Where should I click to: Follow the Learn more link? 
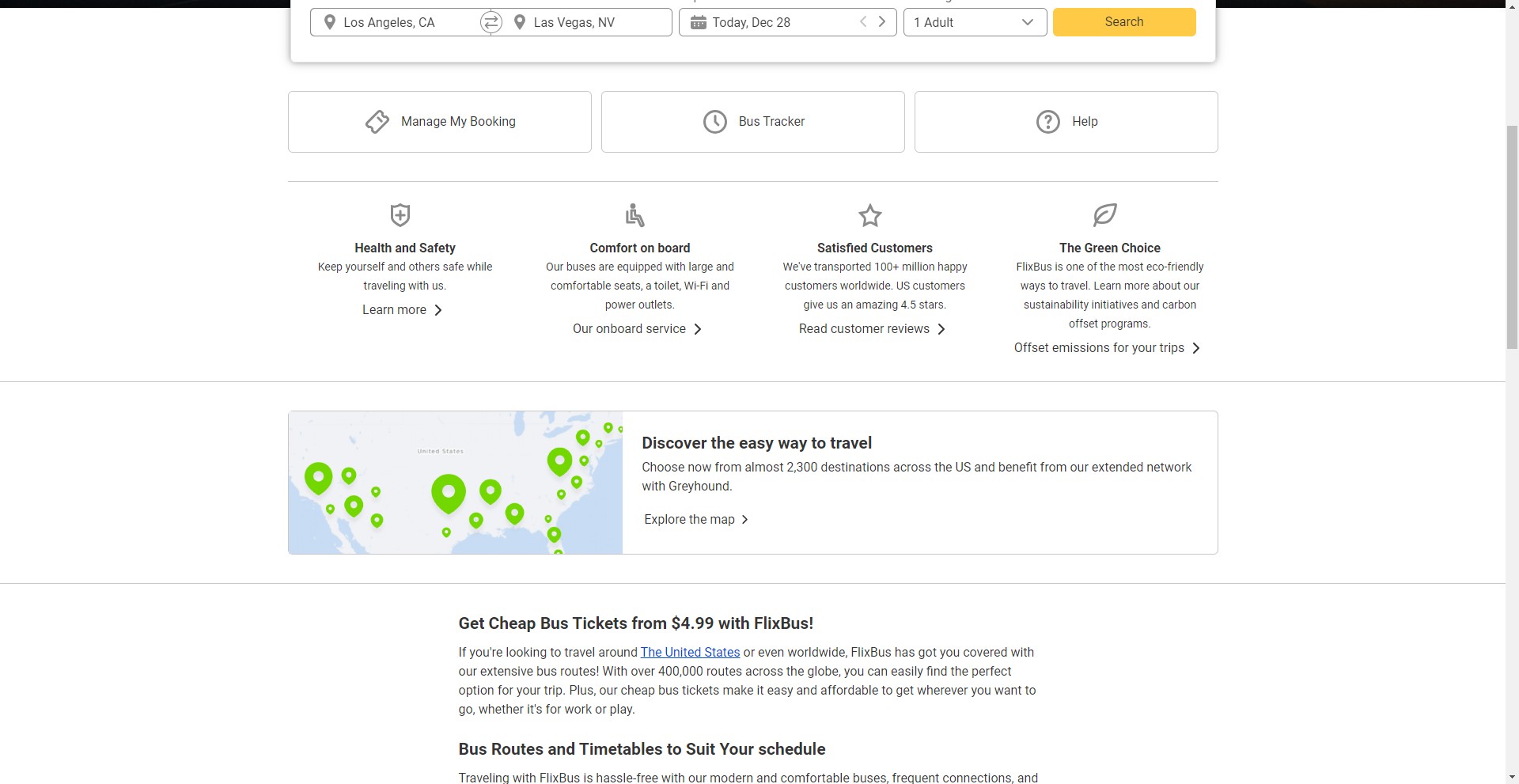tap(402, 310)
